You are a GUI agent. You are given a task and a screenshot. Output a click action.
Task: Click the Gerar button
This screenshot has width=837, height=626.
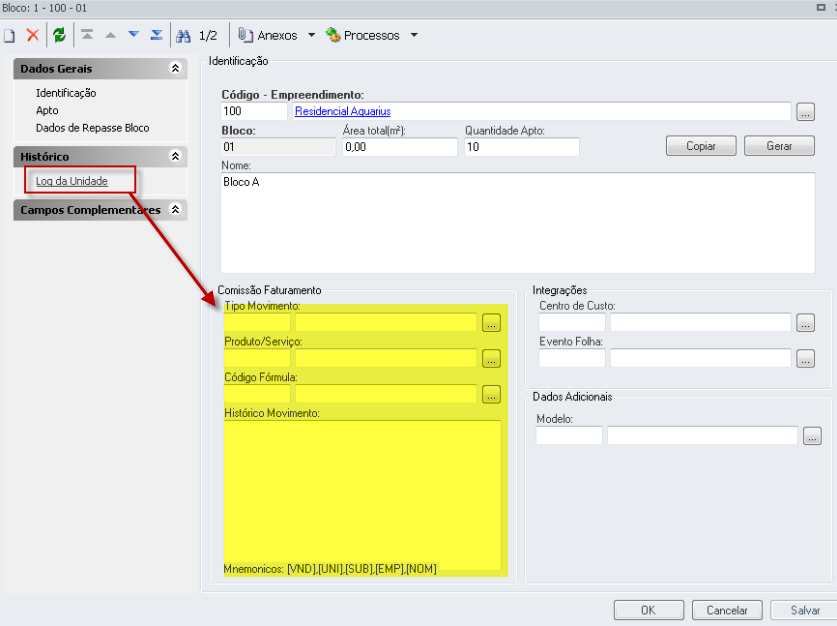click(779, 146)
